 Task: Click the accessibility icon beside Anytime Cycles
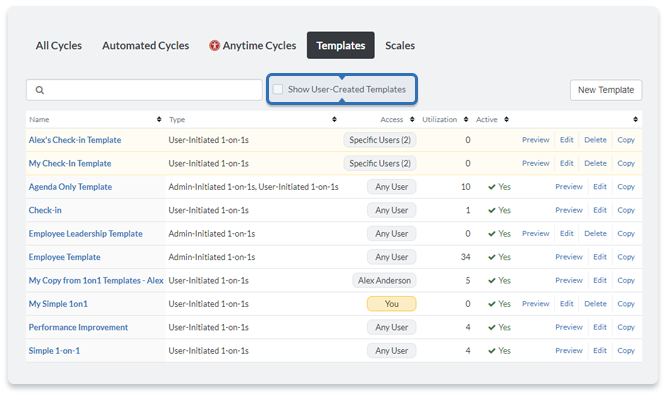pyautogui.click(x=214, y=45)
